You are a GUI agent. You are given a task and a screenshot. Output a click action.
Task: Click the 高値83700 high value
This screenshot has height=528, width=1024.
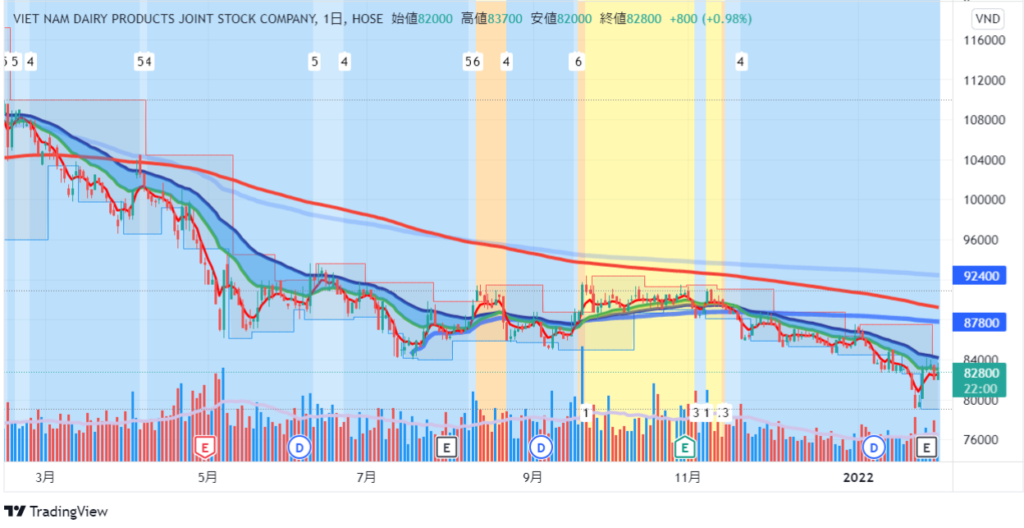pyautogui.click(x=492, y=19)
